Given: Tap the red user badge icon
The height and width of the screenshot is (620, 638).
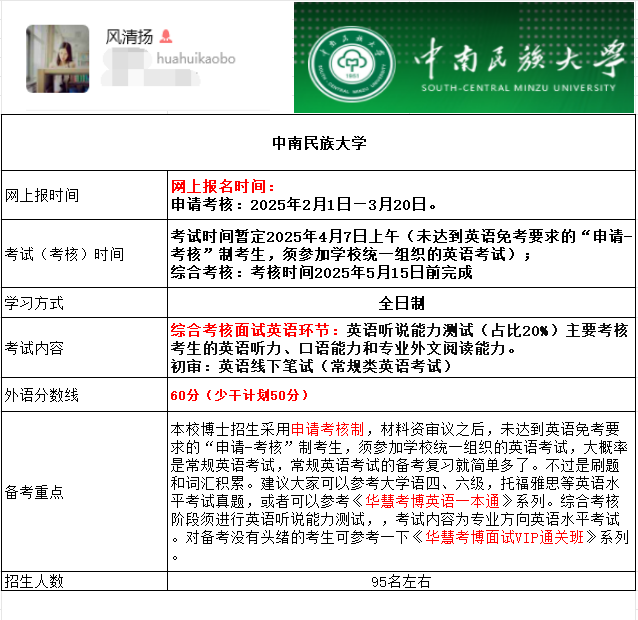Looking at the screenshot, I should click(x=166, y=37).
